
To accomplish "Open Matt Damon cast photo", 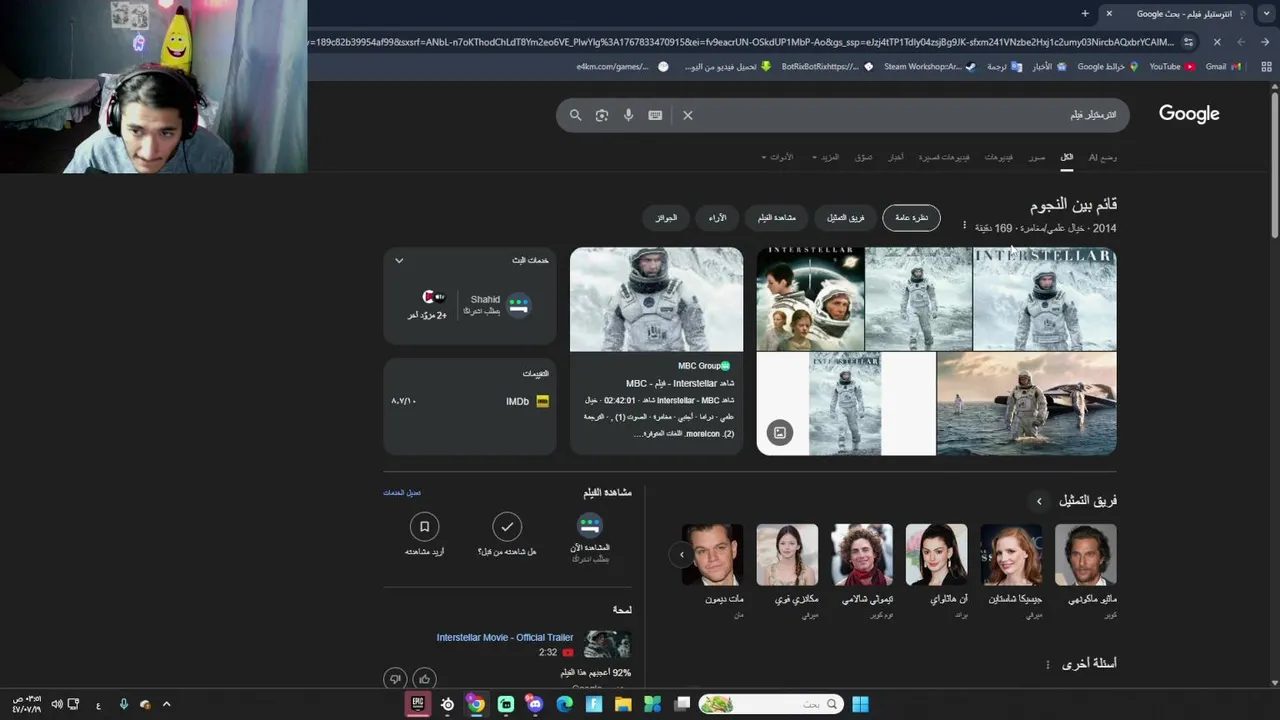I will (x=713, y=555).
